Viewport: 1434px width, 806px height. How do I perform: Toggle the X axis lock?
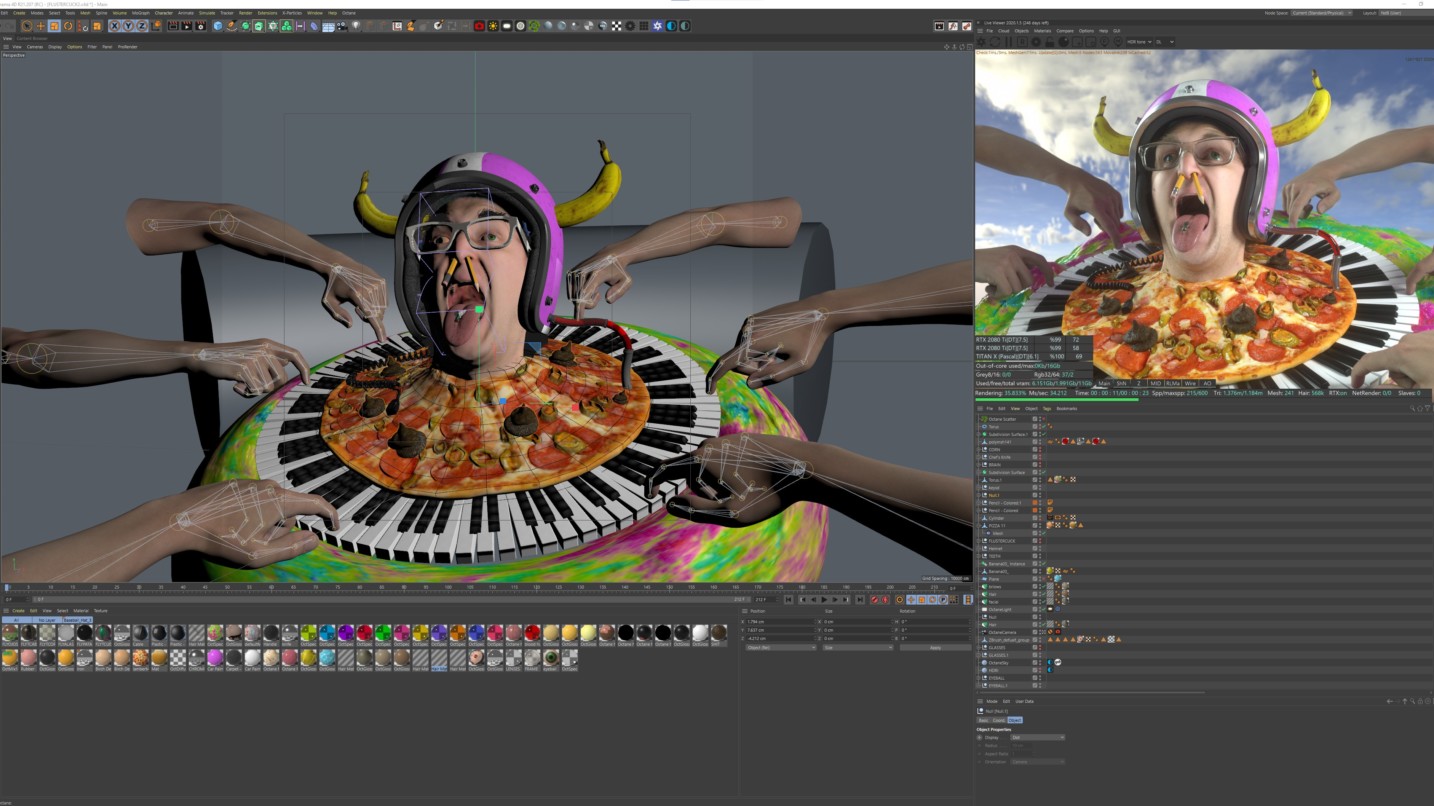coord(114,26)
